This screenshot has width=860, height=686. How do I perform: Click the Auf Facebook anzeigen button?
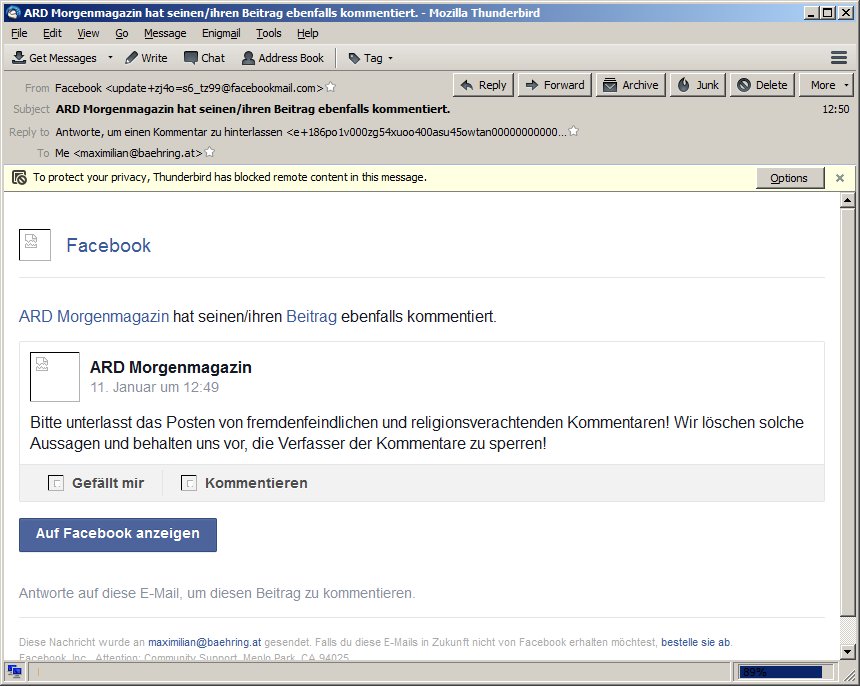tap(118, 534)
